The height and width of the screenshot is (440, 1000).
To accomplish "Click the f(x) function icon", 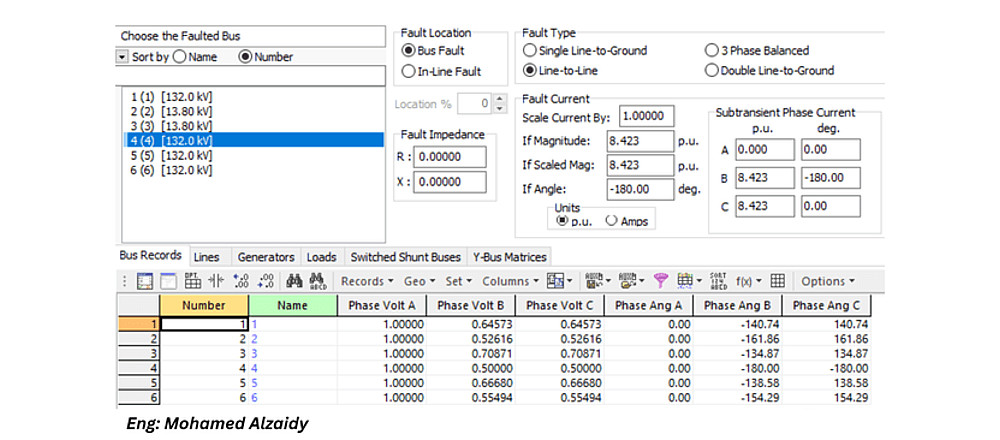I will pos(743,281).
